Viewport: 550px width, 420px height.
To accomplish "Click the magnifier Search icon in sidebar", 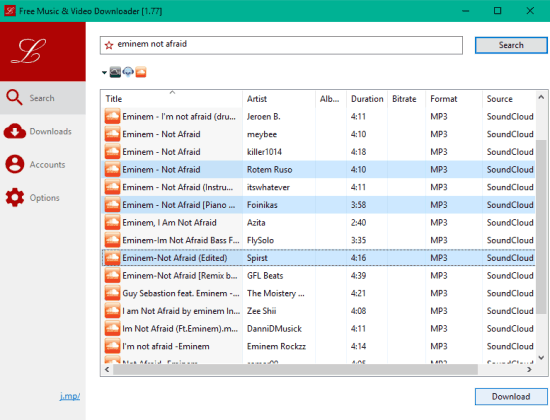I will click(x=14, y=98).
